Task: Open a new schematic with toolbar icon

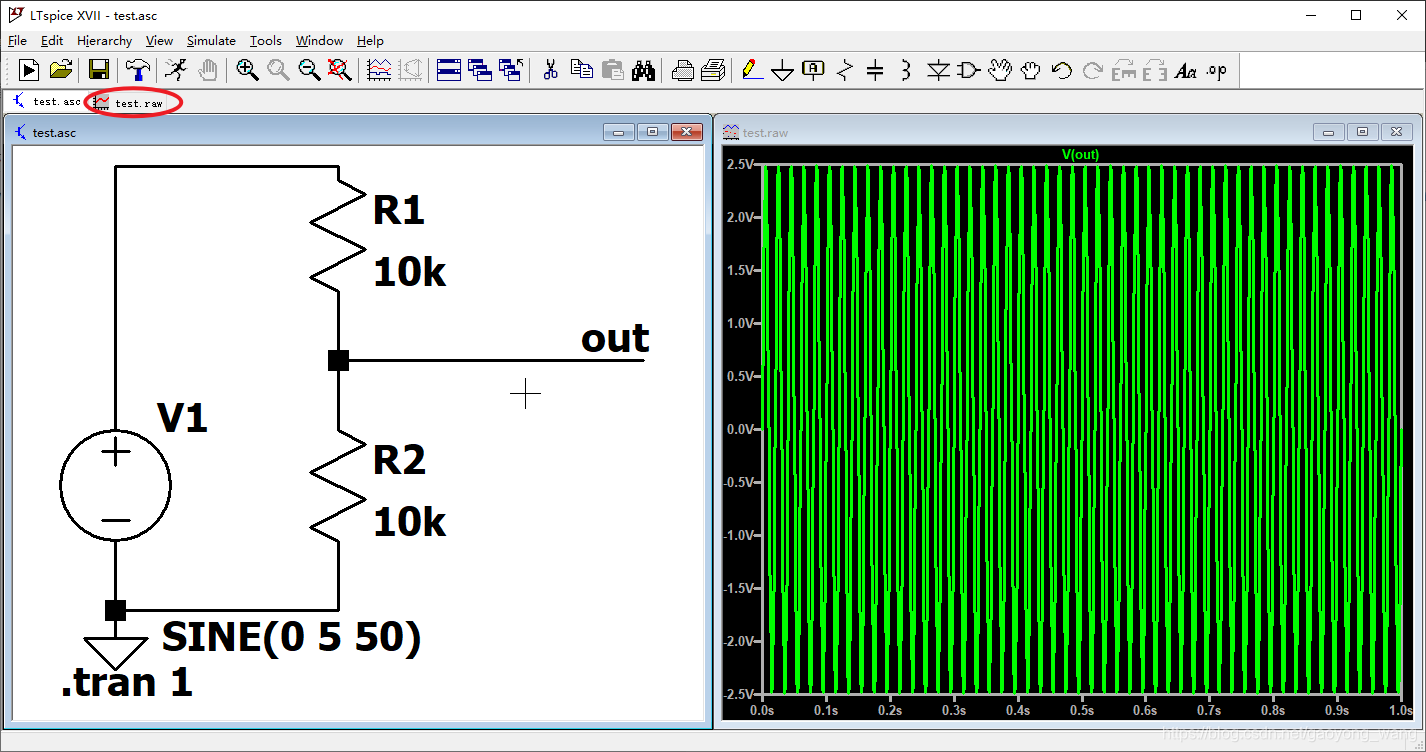Action: [29, 70]
